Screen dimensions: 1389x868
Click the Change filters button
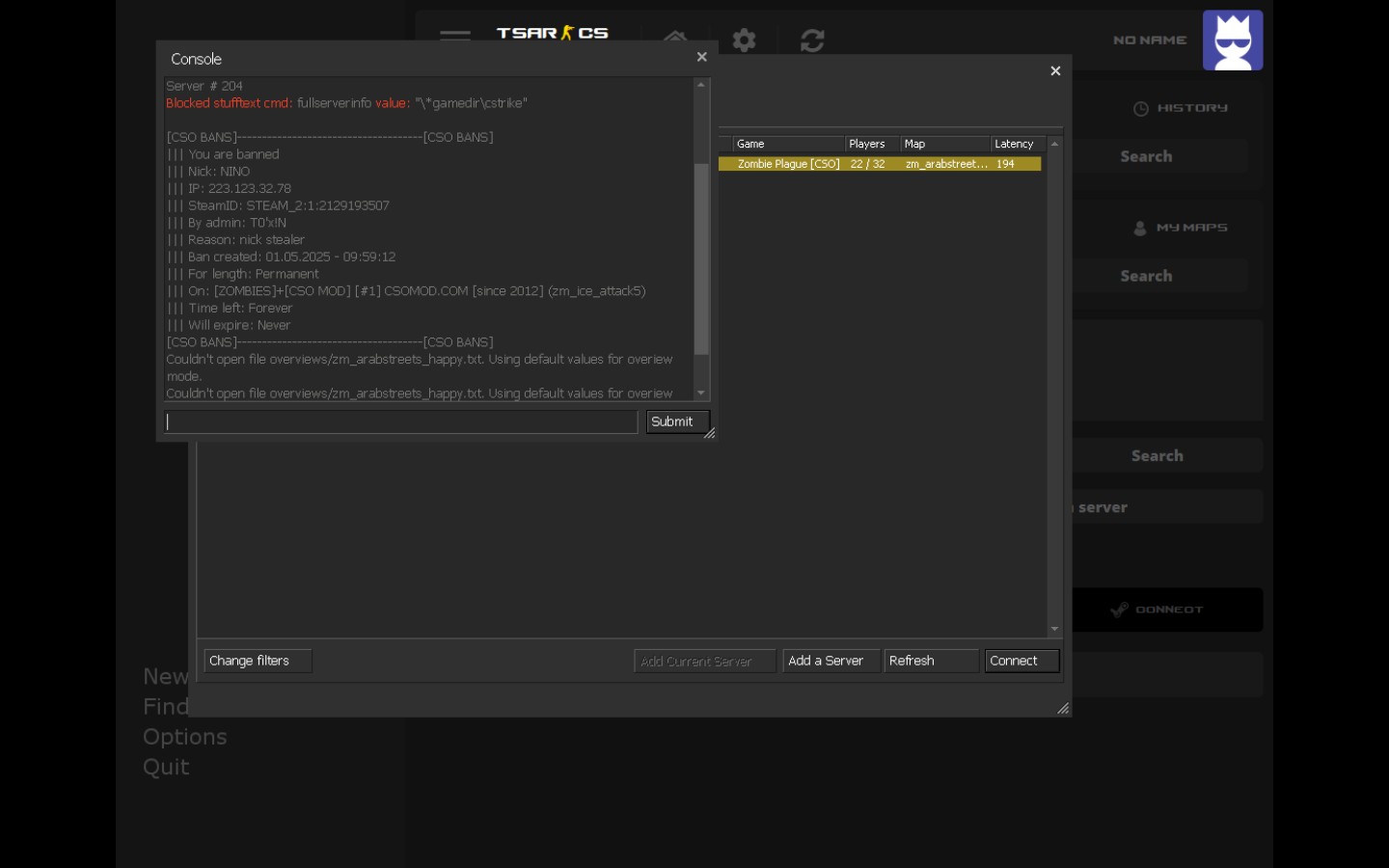[257, 661]
